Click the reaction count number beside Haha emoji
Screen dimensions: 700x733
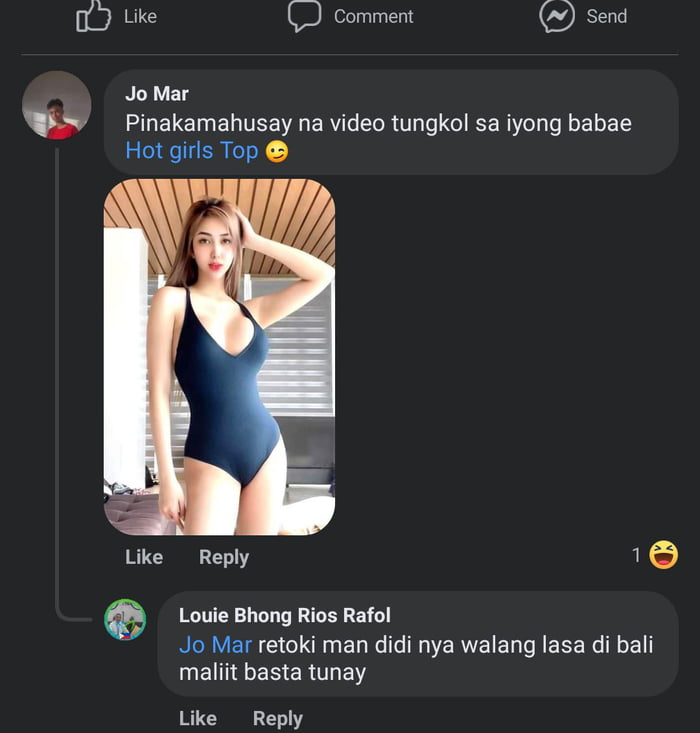[x=636, y=555]
